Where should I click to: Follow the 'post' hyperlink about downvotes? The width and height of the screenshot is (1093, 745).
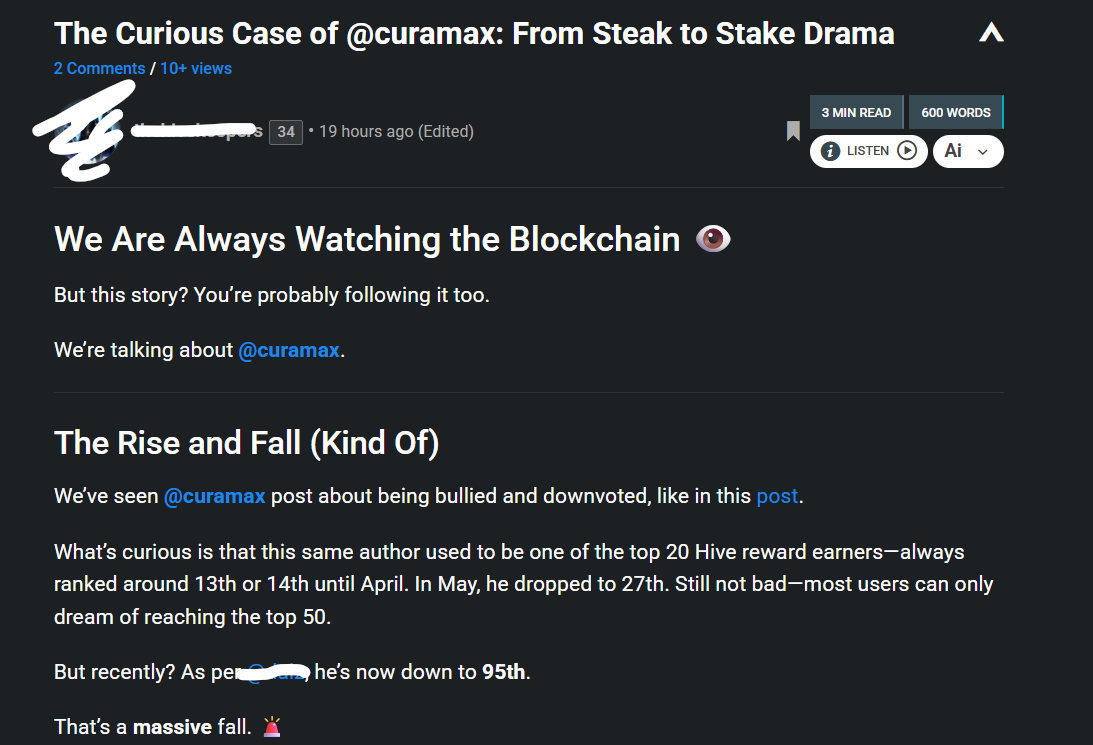777,496
